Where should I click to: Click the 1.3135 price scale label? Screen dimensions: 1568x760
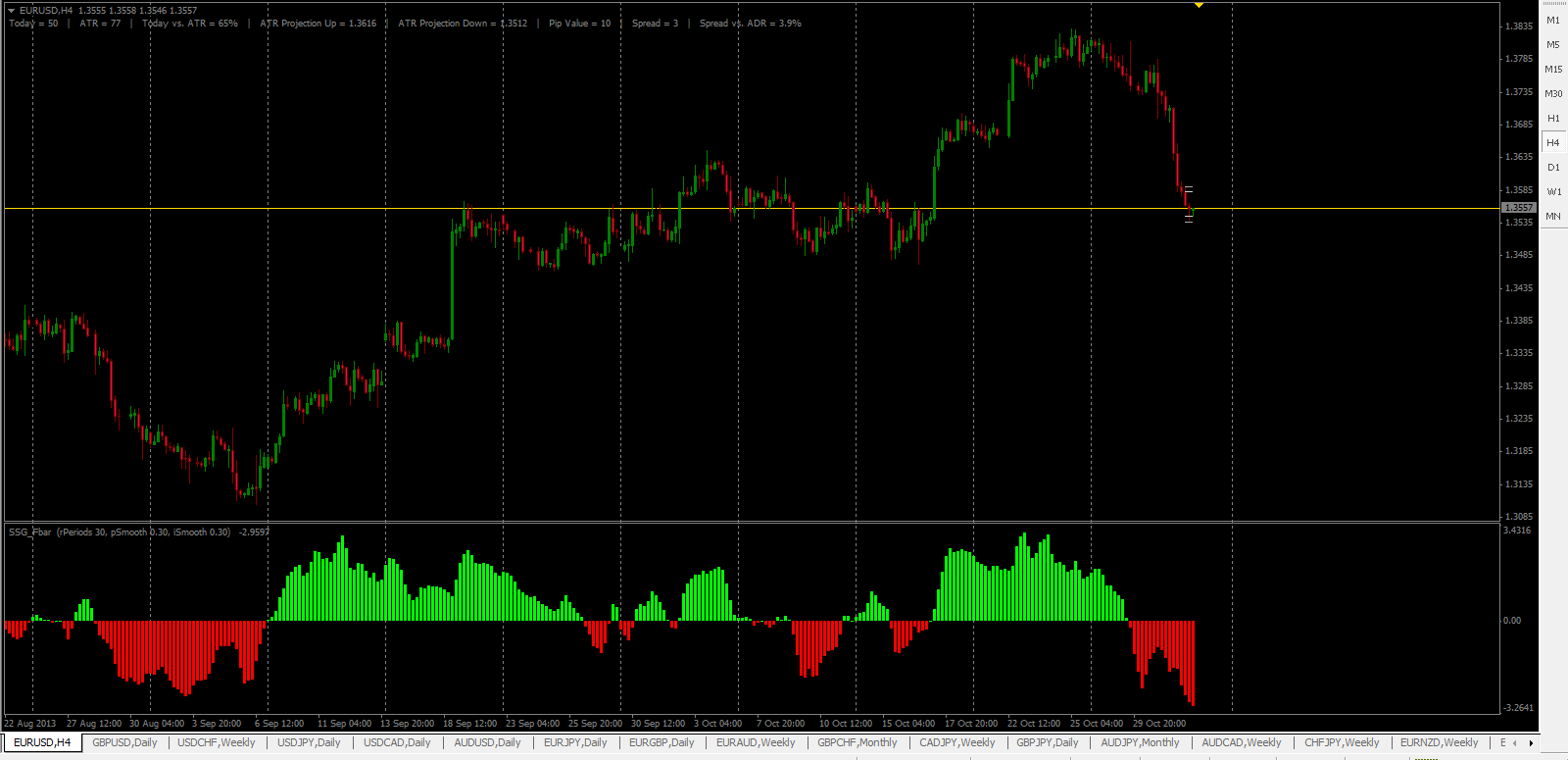(x=1519, y=484)
